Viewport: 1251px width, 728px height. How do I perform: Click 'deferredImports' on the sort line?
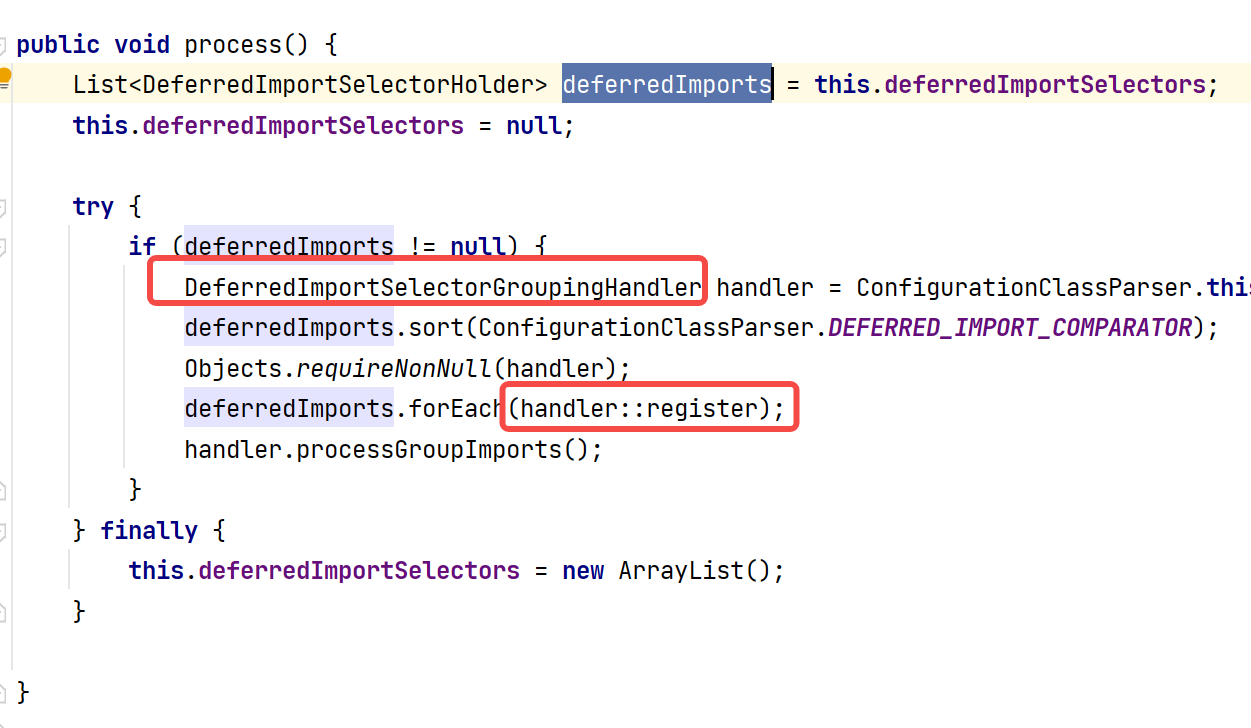289,328
